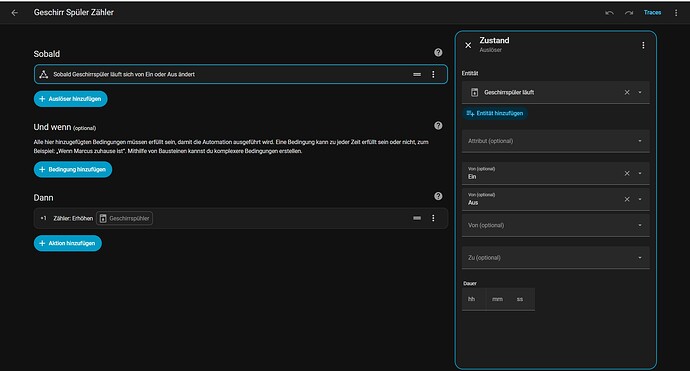Click the ss duration field
This screenshot has height=371, width=690.
(521, 299)
